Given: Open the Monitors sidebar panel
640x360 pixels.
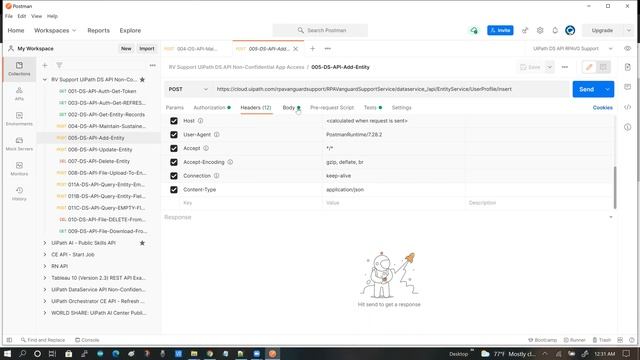Looking at the screenshot, I should [19, 168].
